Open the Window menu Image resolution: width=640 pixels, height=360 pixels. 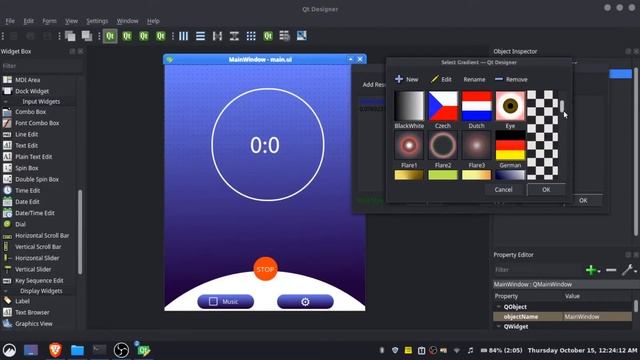[x=127, y=21]
